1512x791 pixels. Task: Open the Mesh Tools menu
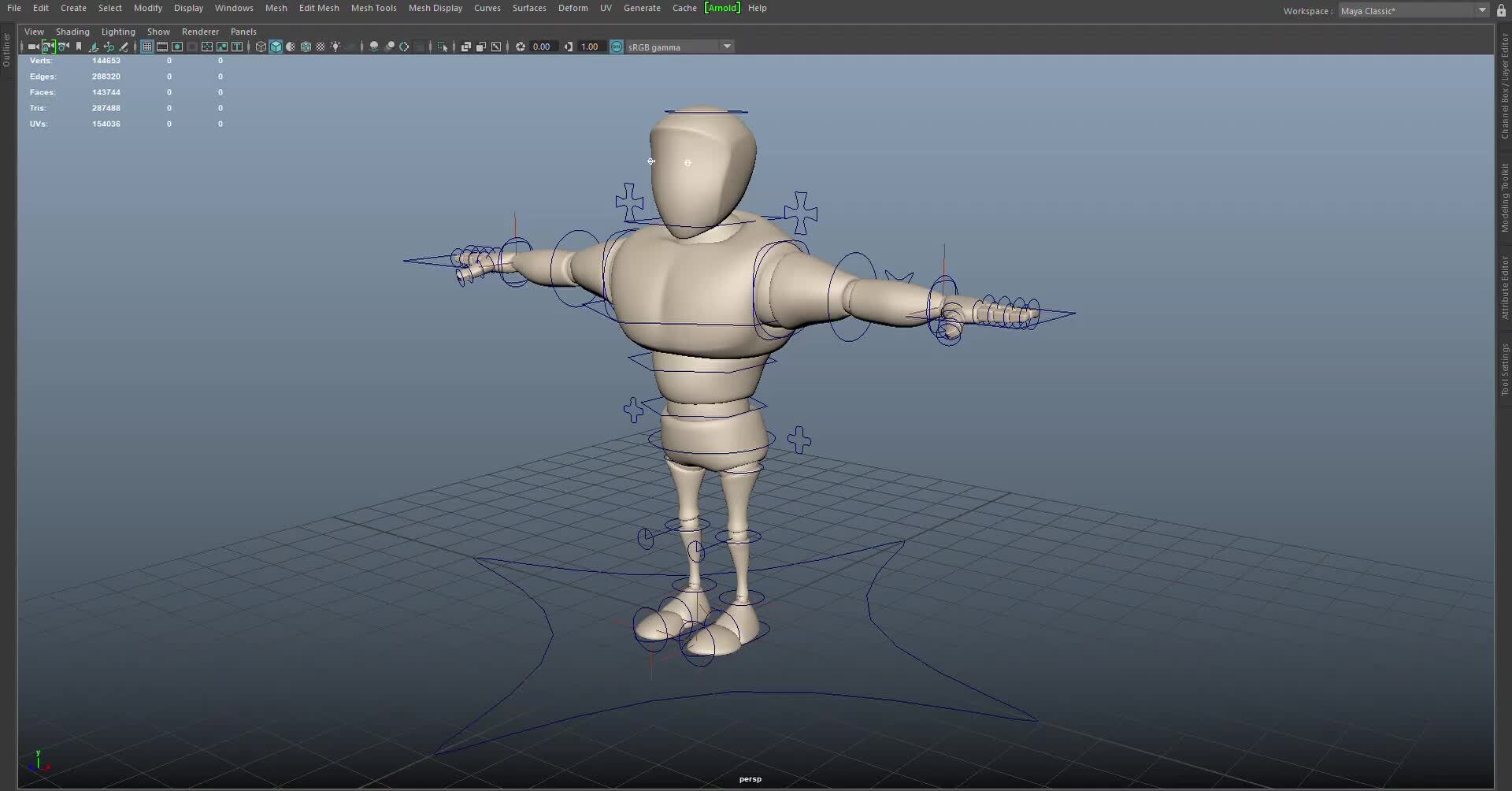[x=373, y=8]
